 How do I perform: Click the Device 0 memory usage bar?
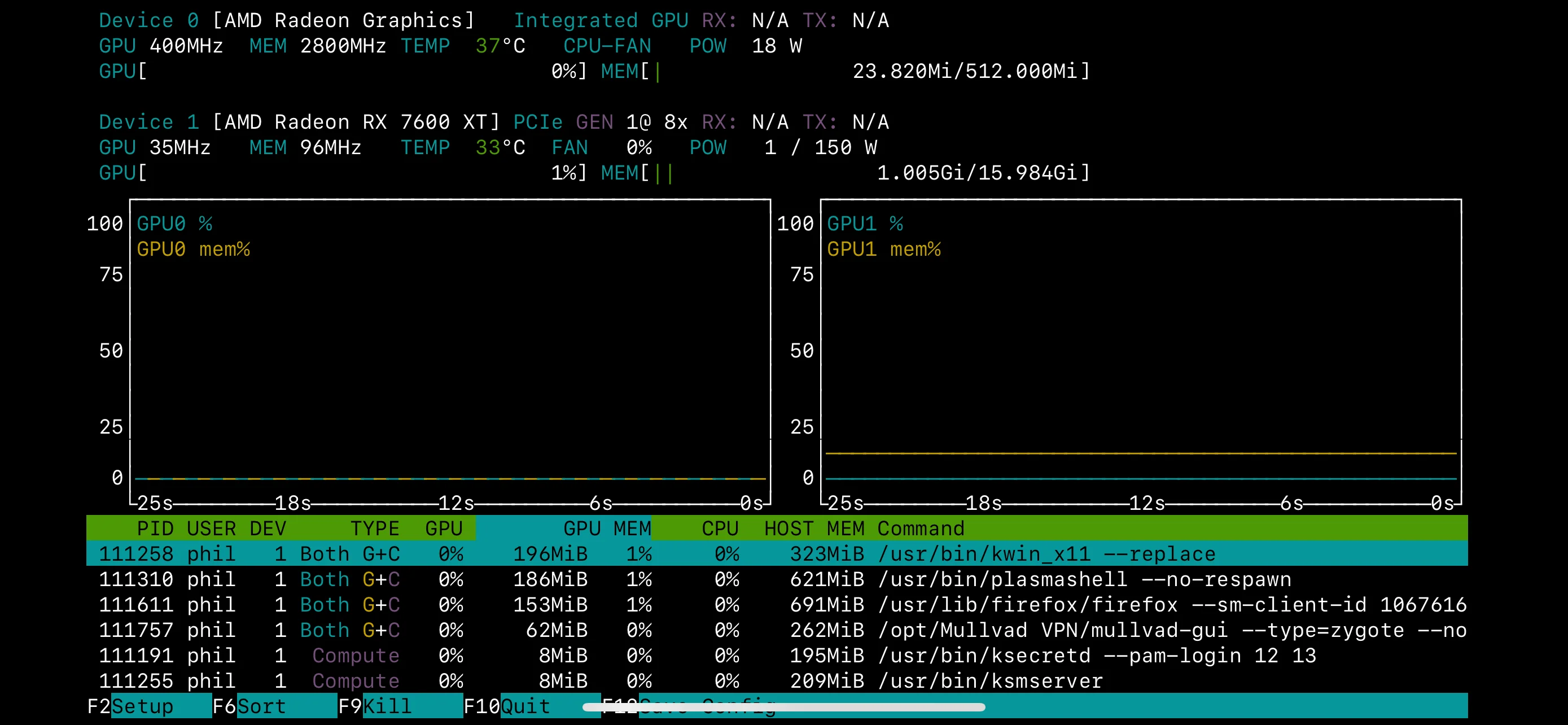pyautogui.click(x=852, y=71)
